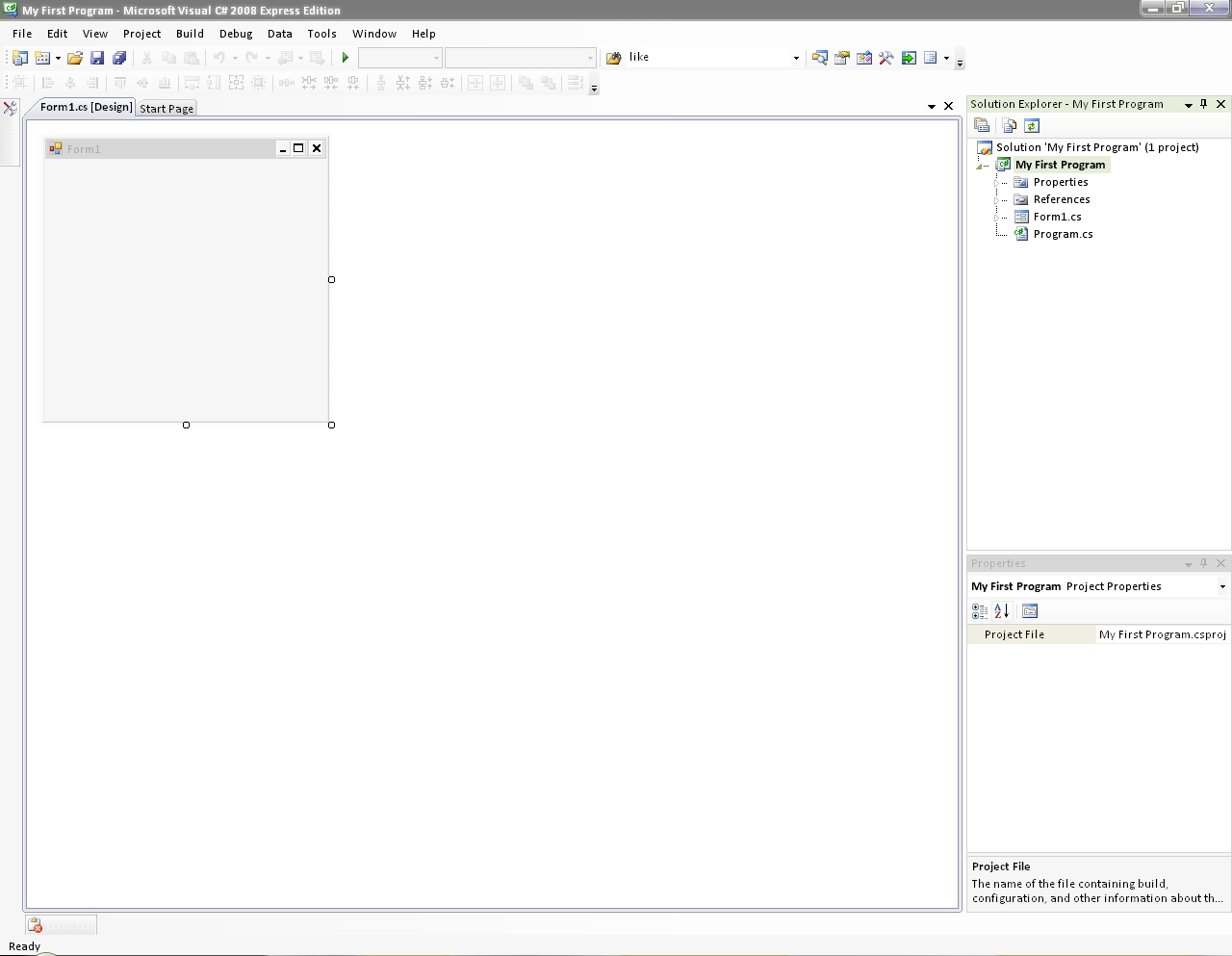Open the View menu
The height and width of the screenshot is (956, 1232).
tap(95, 34)
